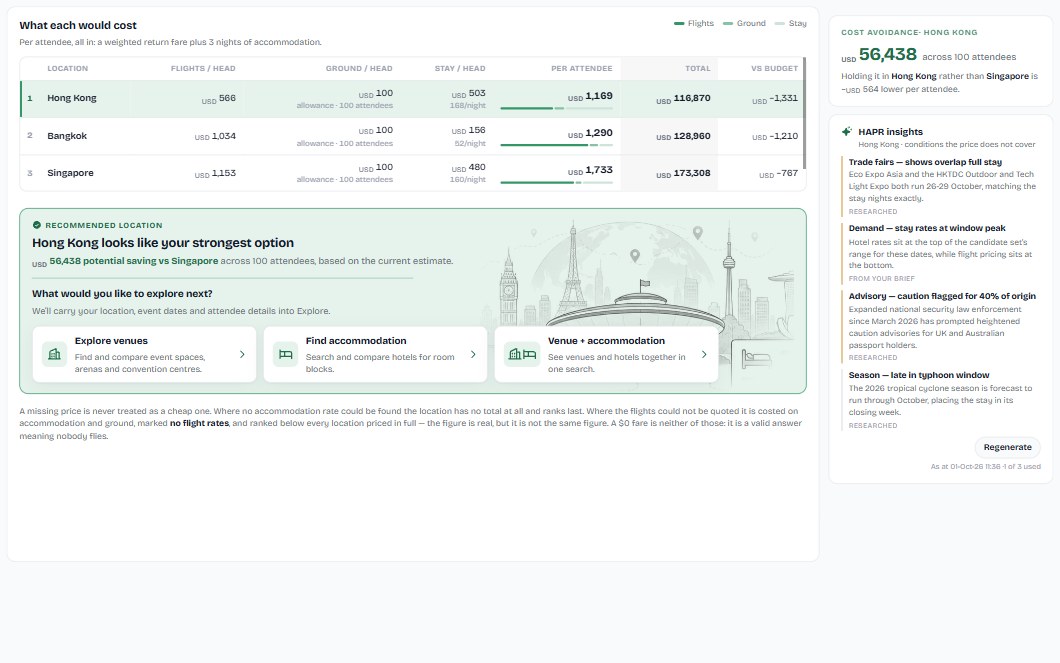Click the Trade fairs insight heading
The width and height of the screenshot is (1060, 663).
(x=925, y=162)
